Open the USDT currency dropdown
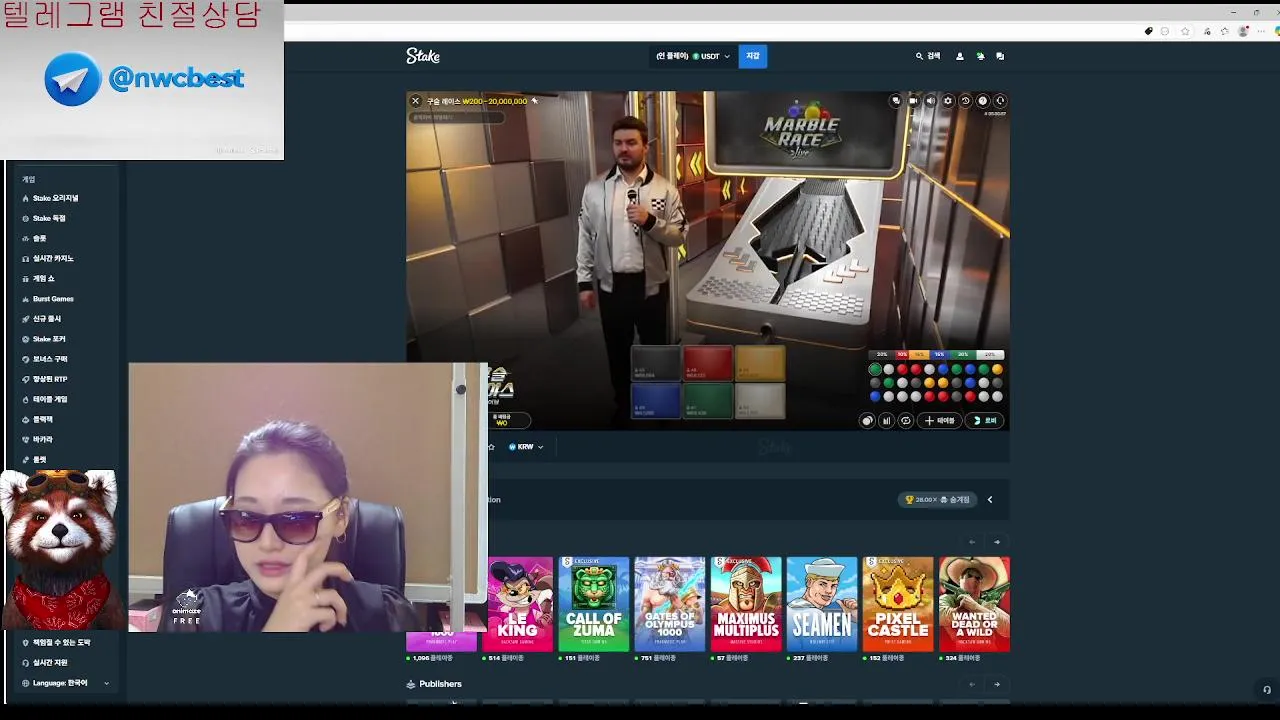Image resolution: width=1280 pixels, height=720 pixels. click(692, 56)
